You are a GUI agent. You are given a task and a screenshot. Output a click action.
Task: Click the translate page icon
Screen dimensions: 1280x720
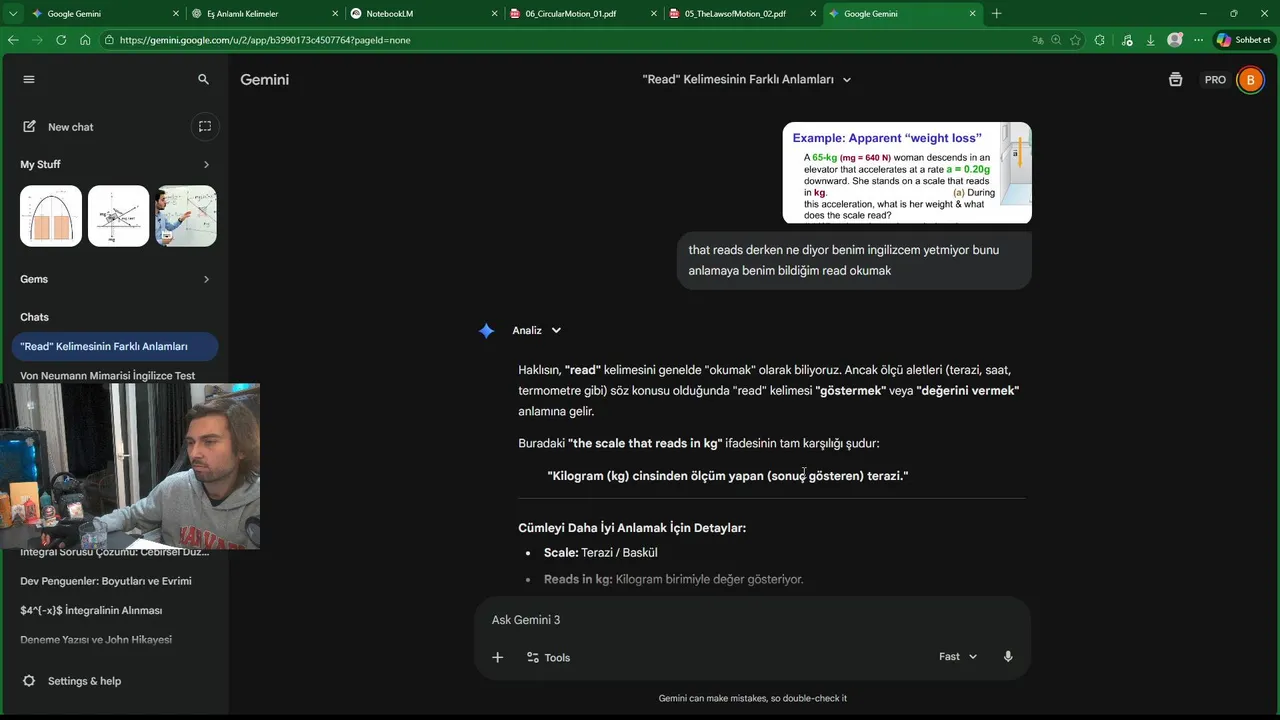(1038, 40)
